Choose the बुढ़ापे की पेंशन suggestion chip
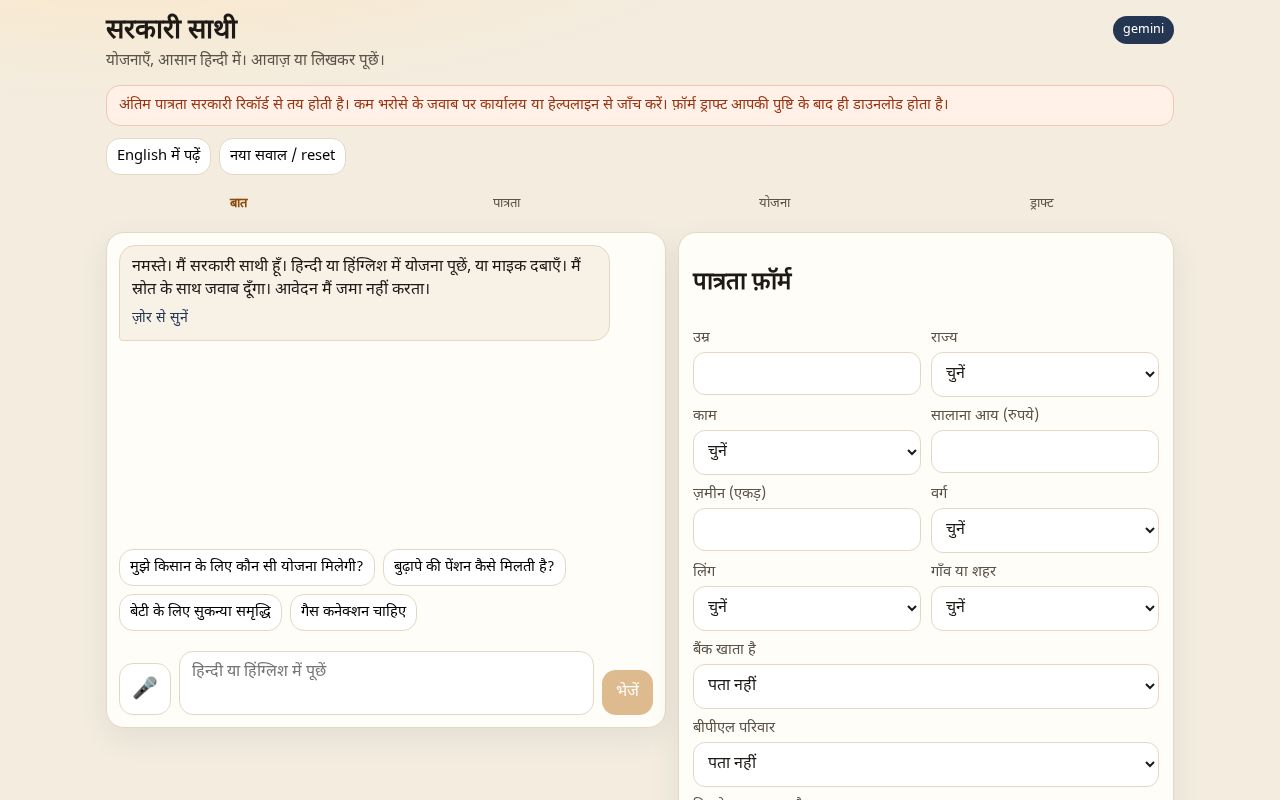The image size is (1280, 800). (x=474, y=567)
